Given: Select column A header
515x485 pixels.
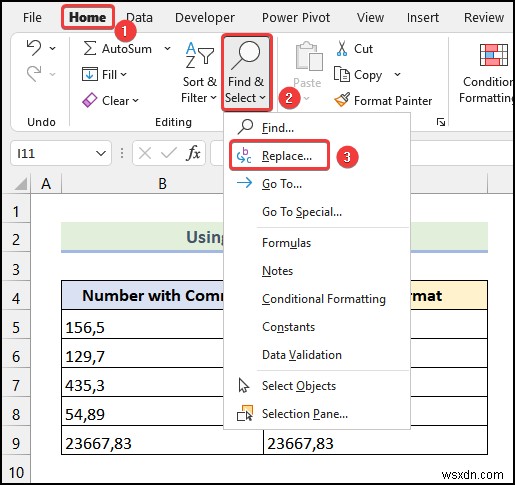Looking at the screenshot, I should (46, 184).
